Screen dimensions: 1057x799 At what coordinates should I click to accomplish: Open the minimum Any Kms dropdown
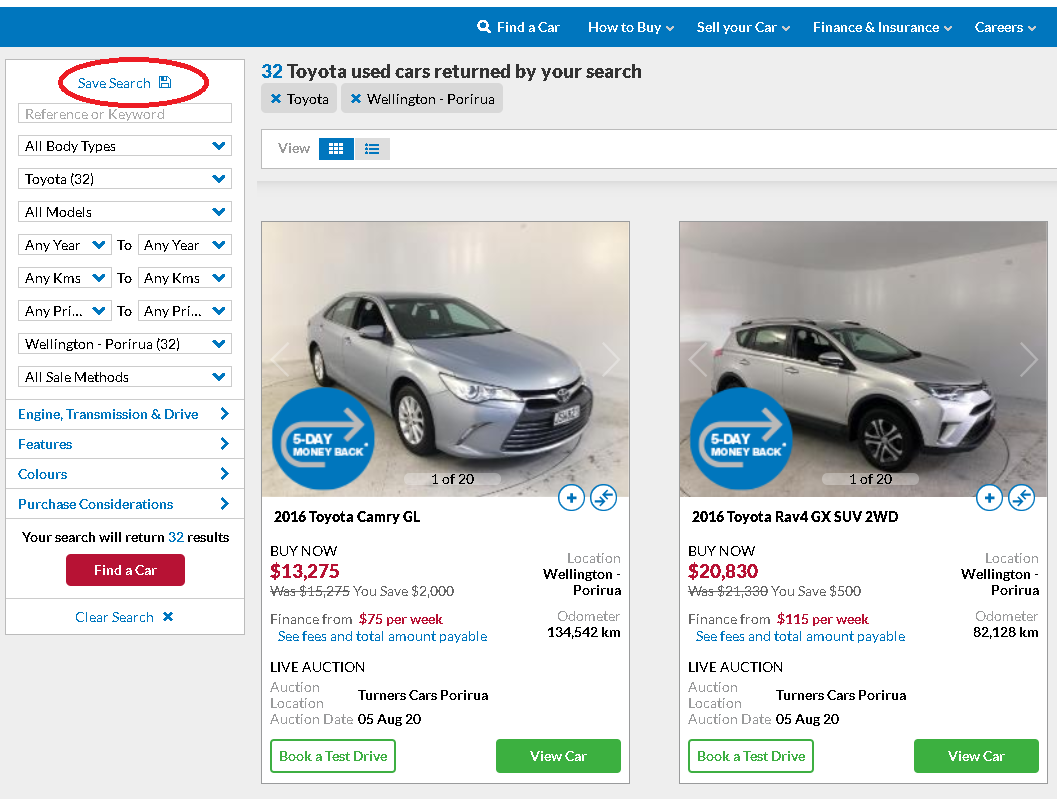(65, 278)
